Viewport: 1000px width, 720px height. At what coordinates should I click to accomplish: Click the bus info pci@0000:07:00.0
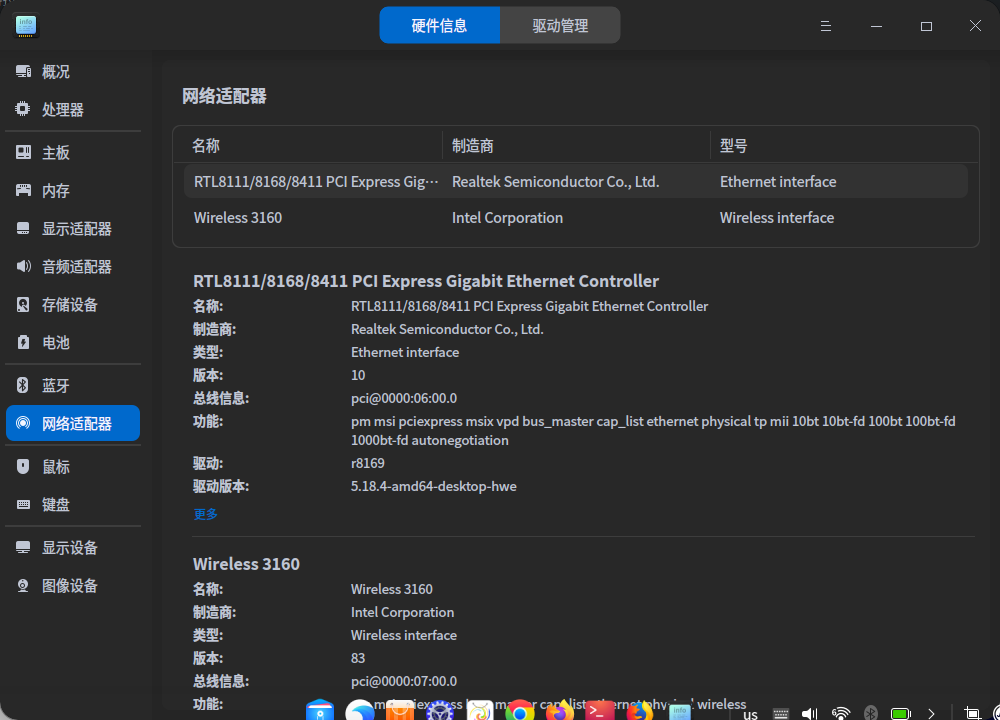point(404,681)
